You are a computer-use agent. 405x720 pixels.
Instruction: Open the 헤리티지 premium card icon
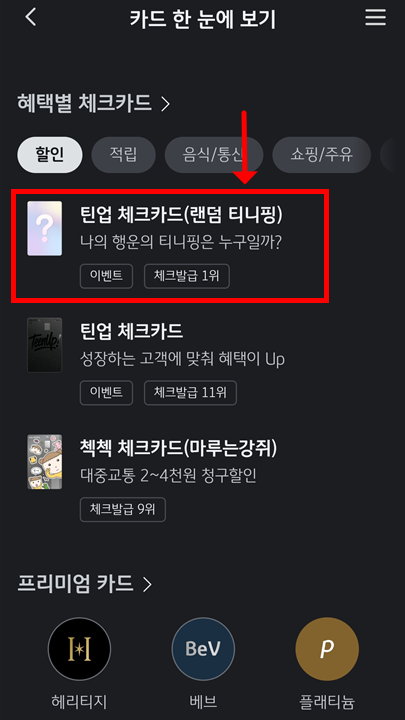pyautogui.click(x=79, y=648)
